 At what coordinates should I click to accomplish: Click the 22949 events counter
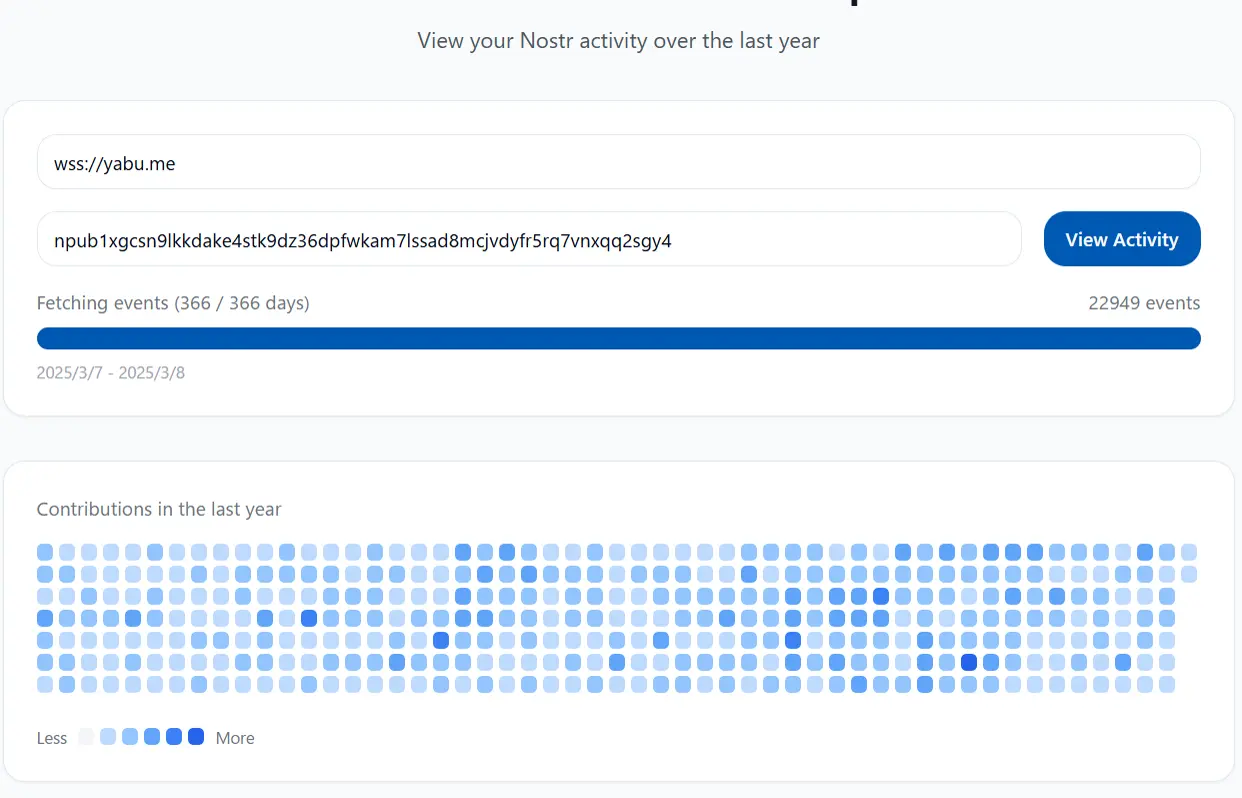pos(1144,303)
